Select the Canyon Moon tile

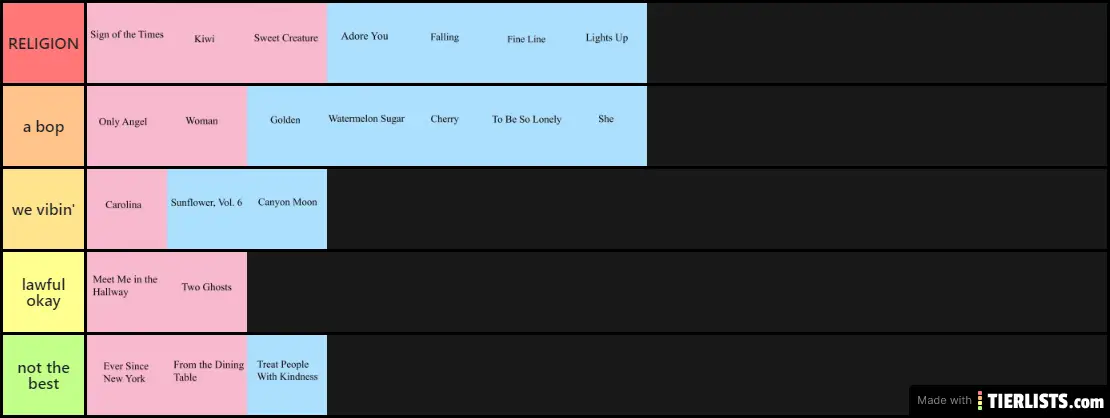[287, 209]
